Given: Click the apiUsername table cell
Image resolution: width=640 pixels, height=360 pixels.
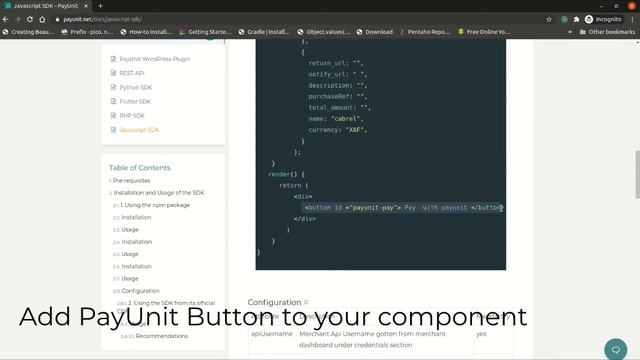Looking at the screenshot, I should pos(272,334).
